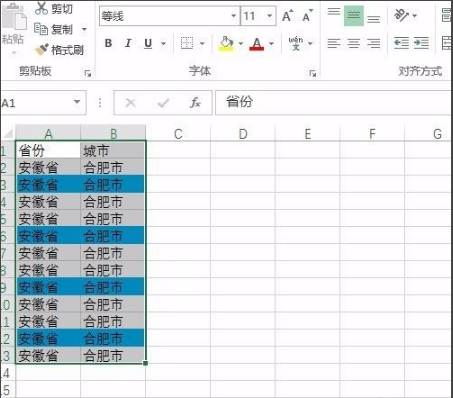Apply yellow fill color with the bucket icon
The width and height of the screenshot is (453, 398).
(x=226, y=43)
